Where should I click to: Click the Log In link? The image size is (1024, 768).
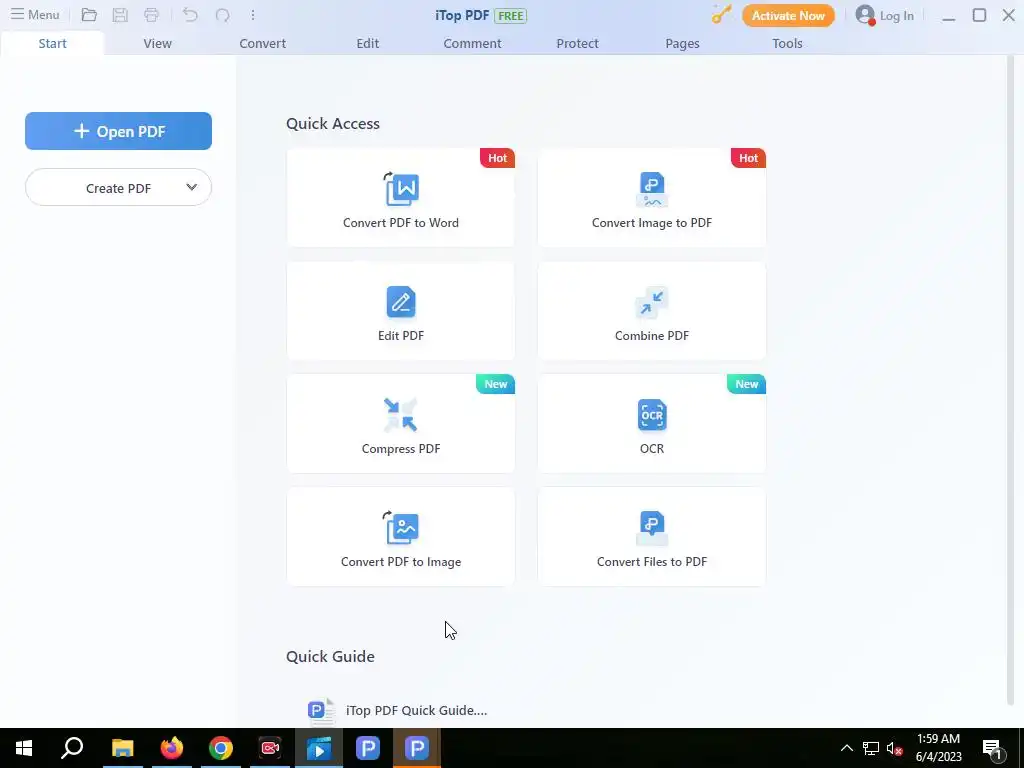(897, 16)
